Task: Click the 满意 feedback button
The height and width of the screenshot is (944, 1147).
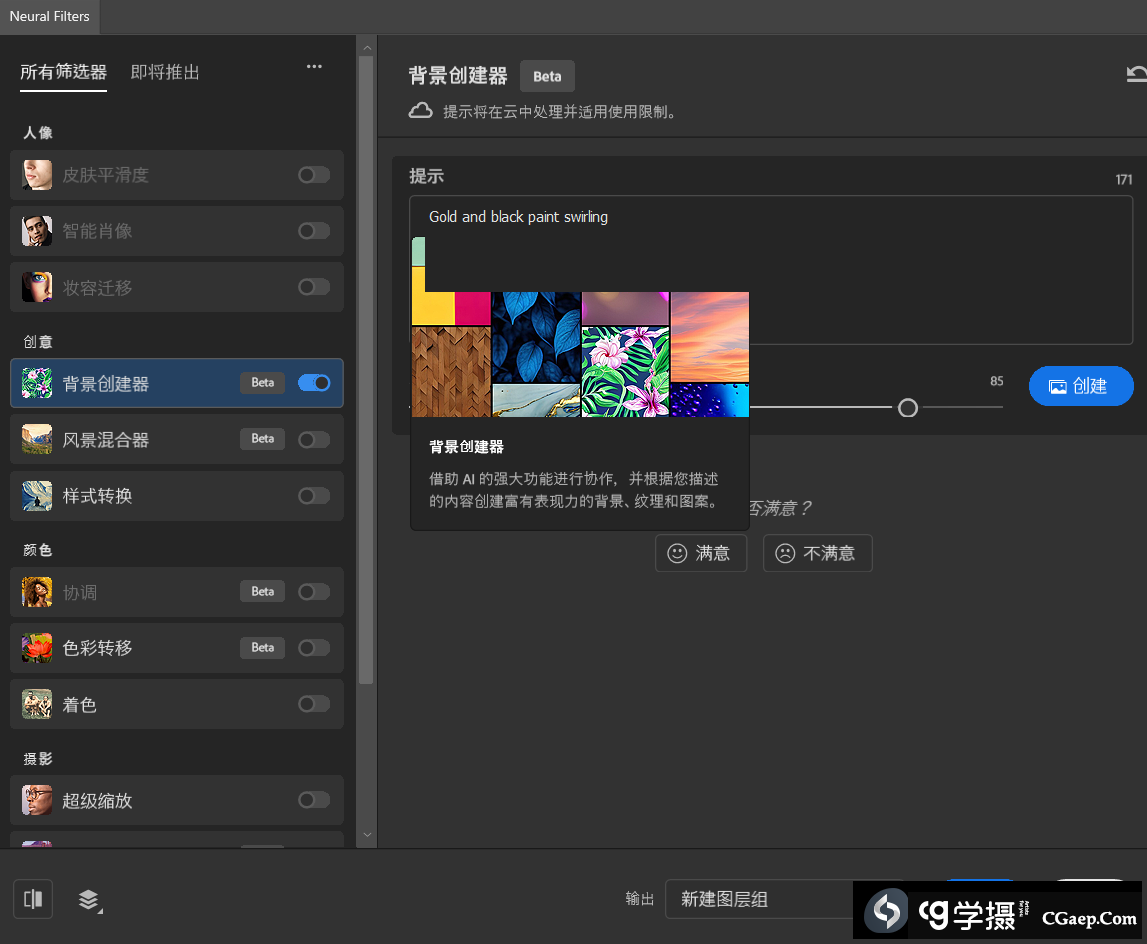Action: 701,553
